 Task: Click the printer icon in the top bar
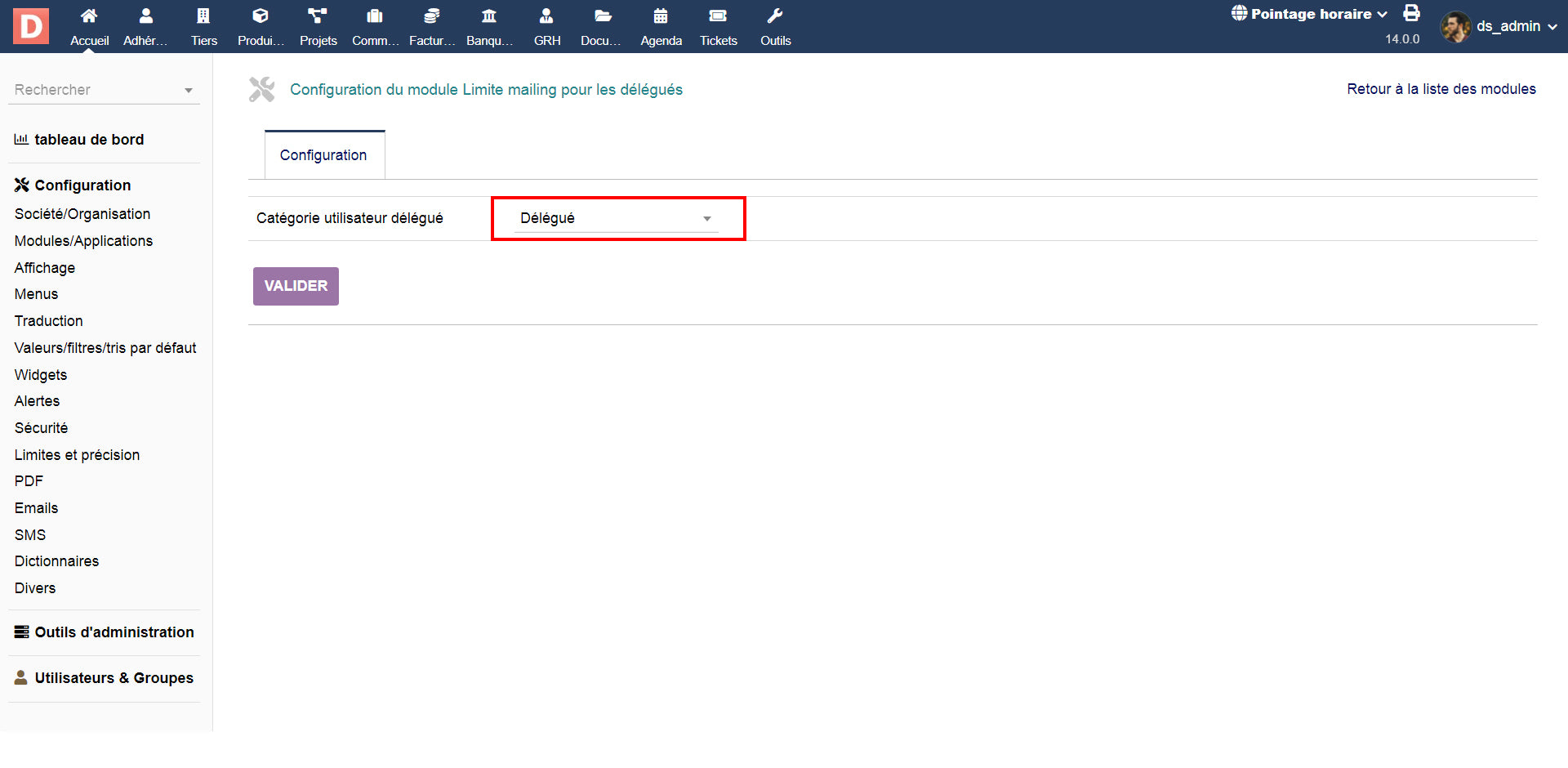[1411, 13]
